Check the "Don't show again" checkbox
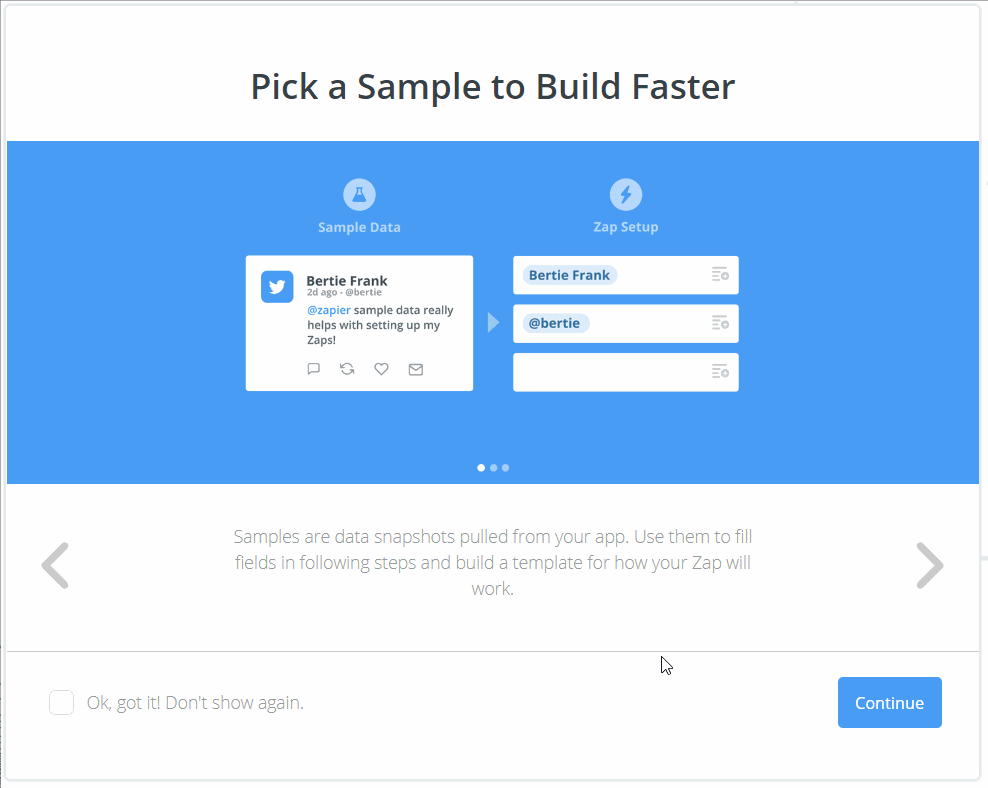The height and width of the screenshot is (788, 988). [62, 703]
